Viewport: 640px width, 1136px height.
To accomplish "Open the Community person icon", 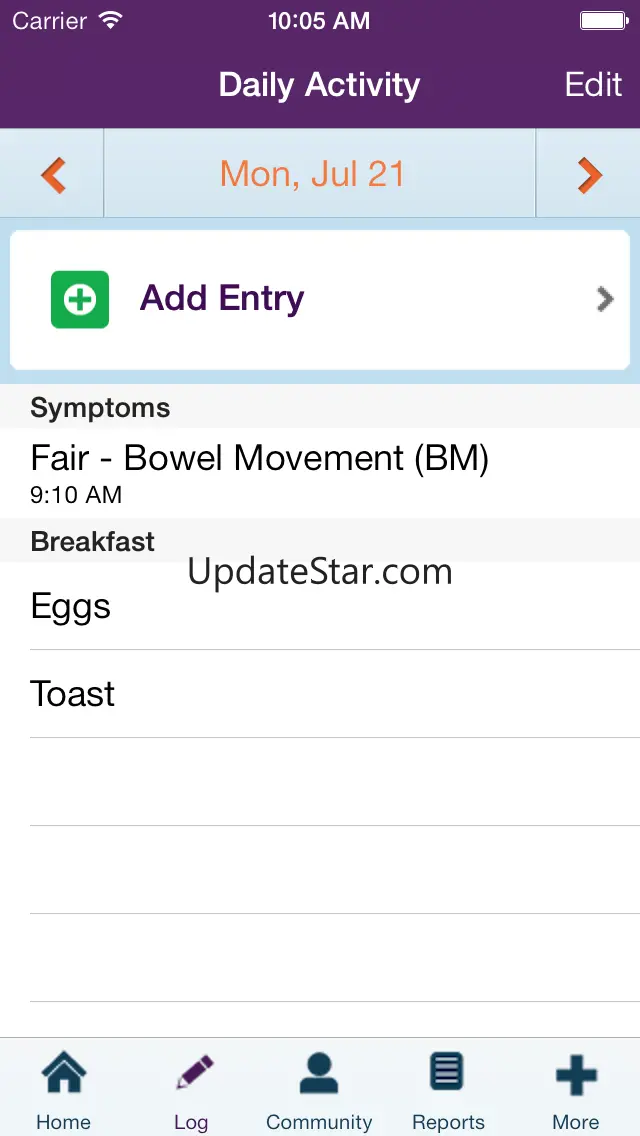I will [319, 1073].
